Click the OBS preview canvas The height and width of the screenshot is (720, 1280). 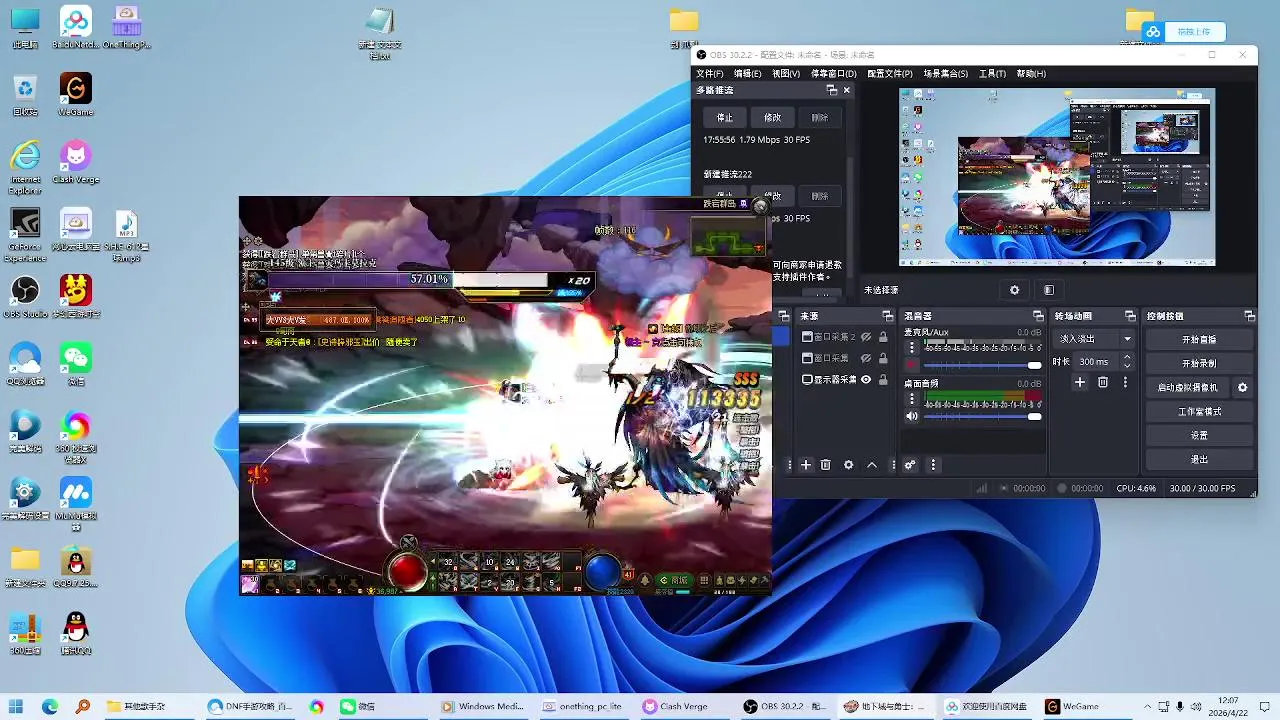[x=1057, y=177]
